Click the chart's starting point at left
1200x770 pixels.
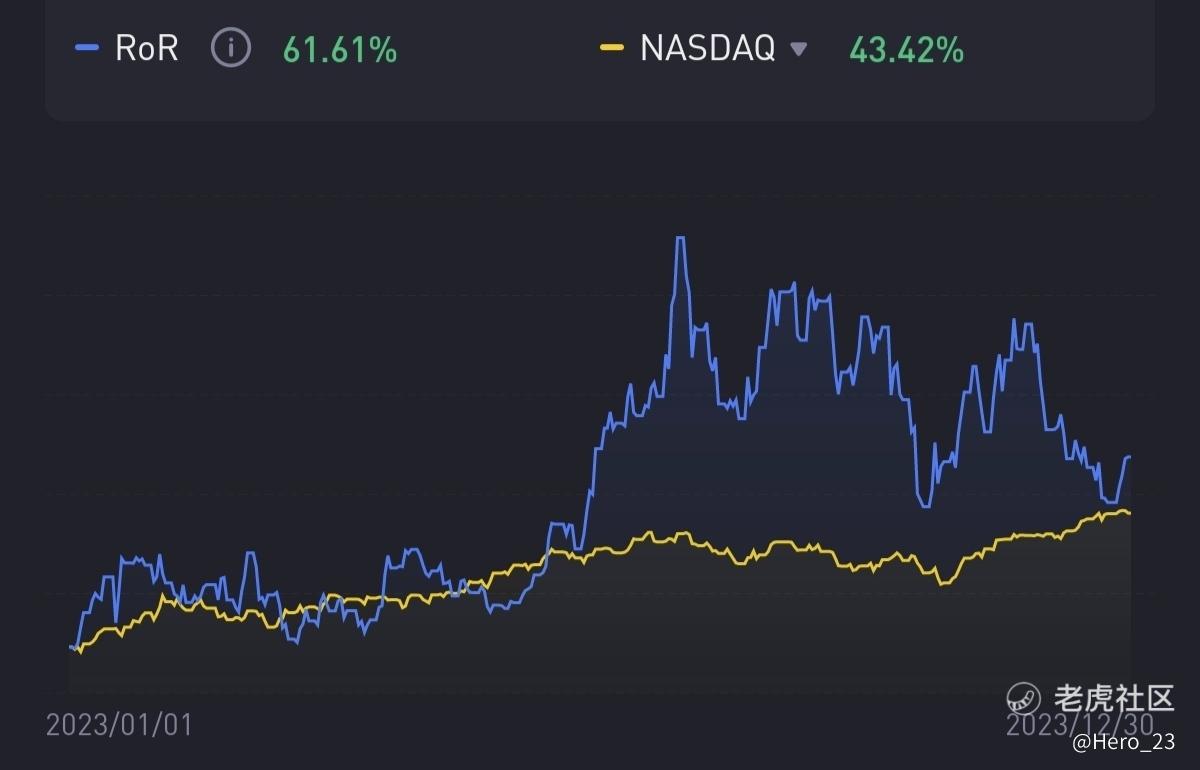coord(70,647)
